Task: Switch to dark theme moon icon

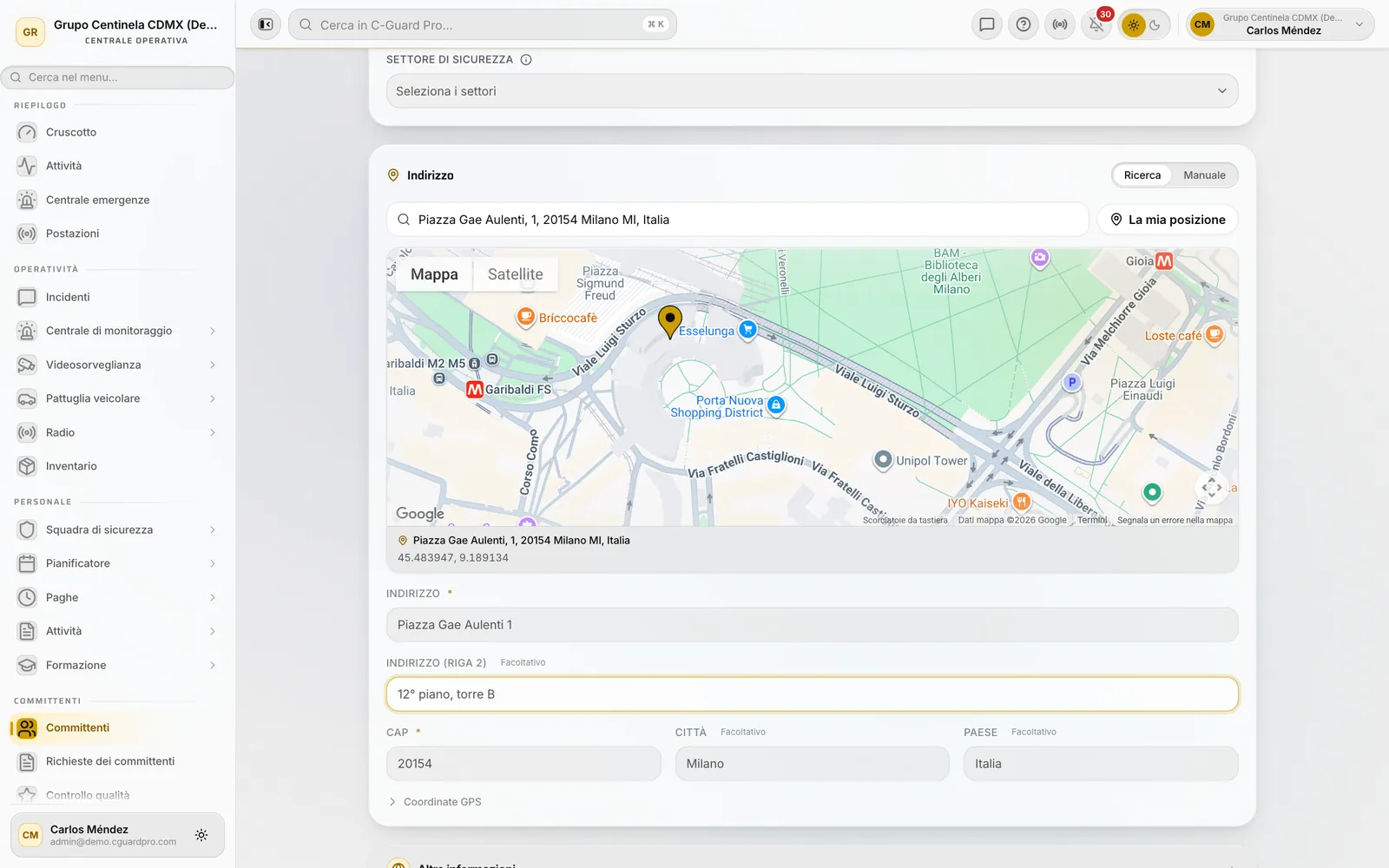Action: [1155, 25]
